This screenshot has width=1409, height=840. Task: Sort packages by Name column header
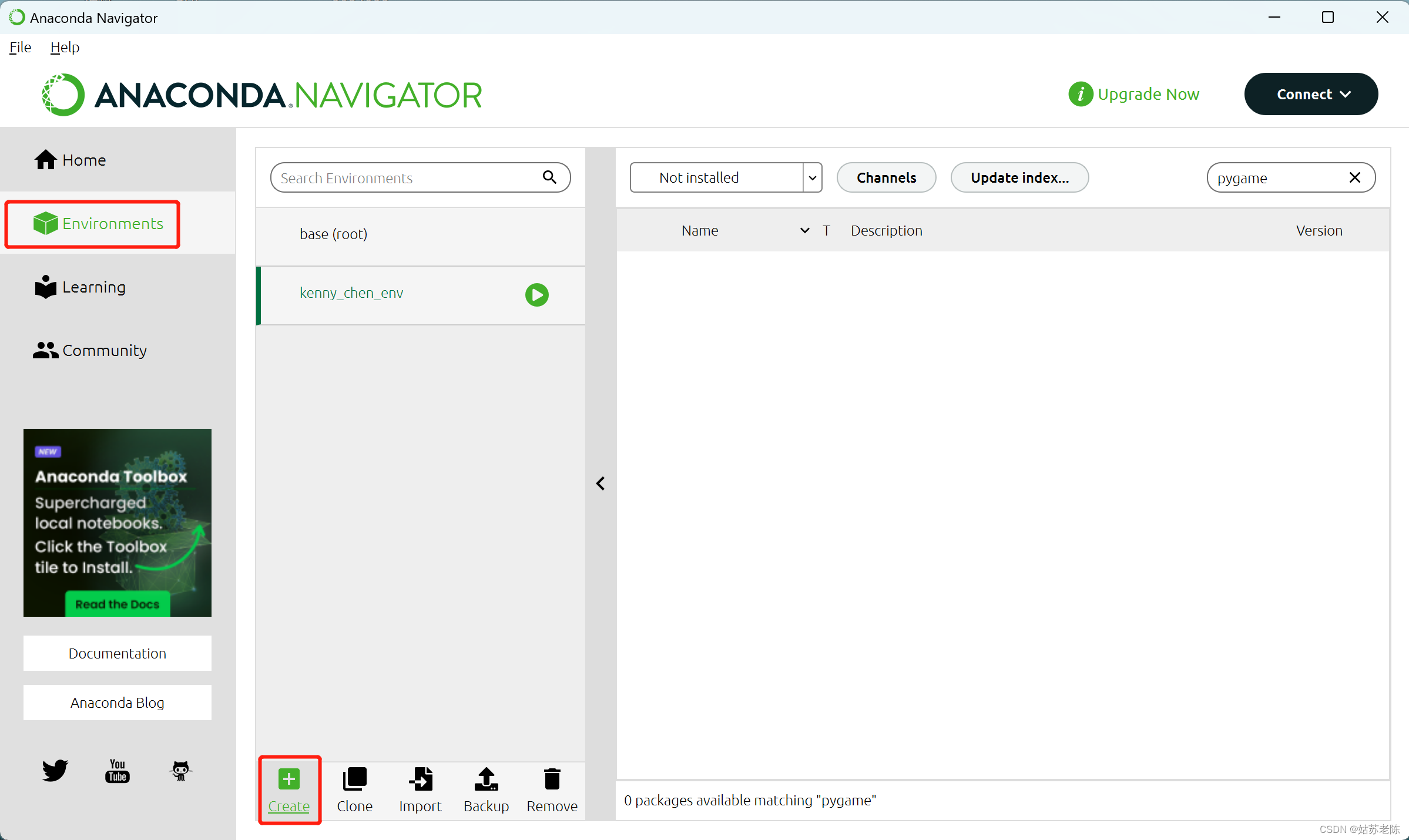click(x=700, y=230)
